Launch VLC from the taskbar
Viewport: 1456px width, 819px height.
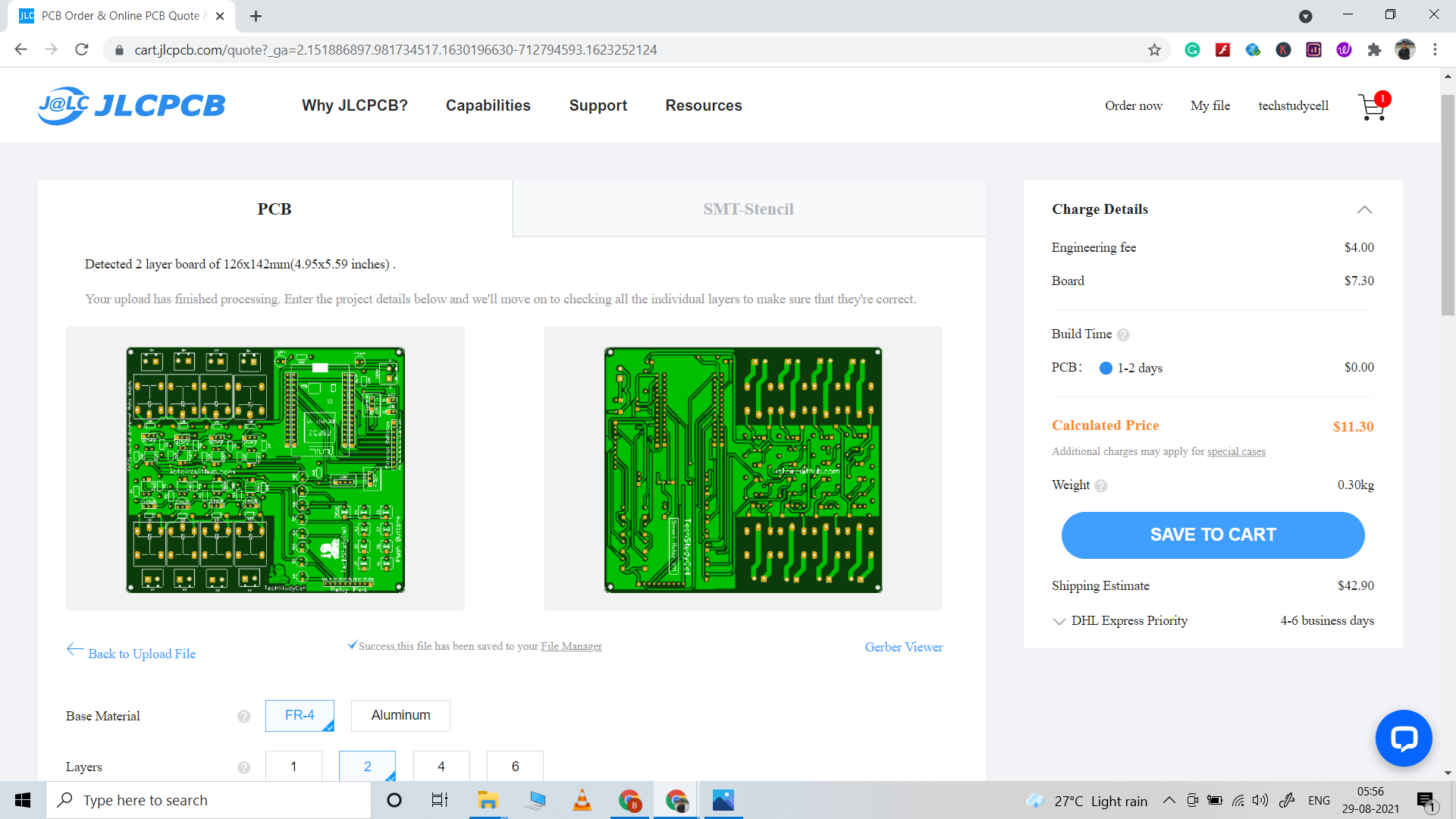(582, 800)
